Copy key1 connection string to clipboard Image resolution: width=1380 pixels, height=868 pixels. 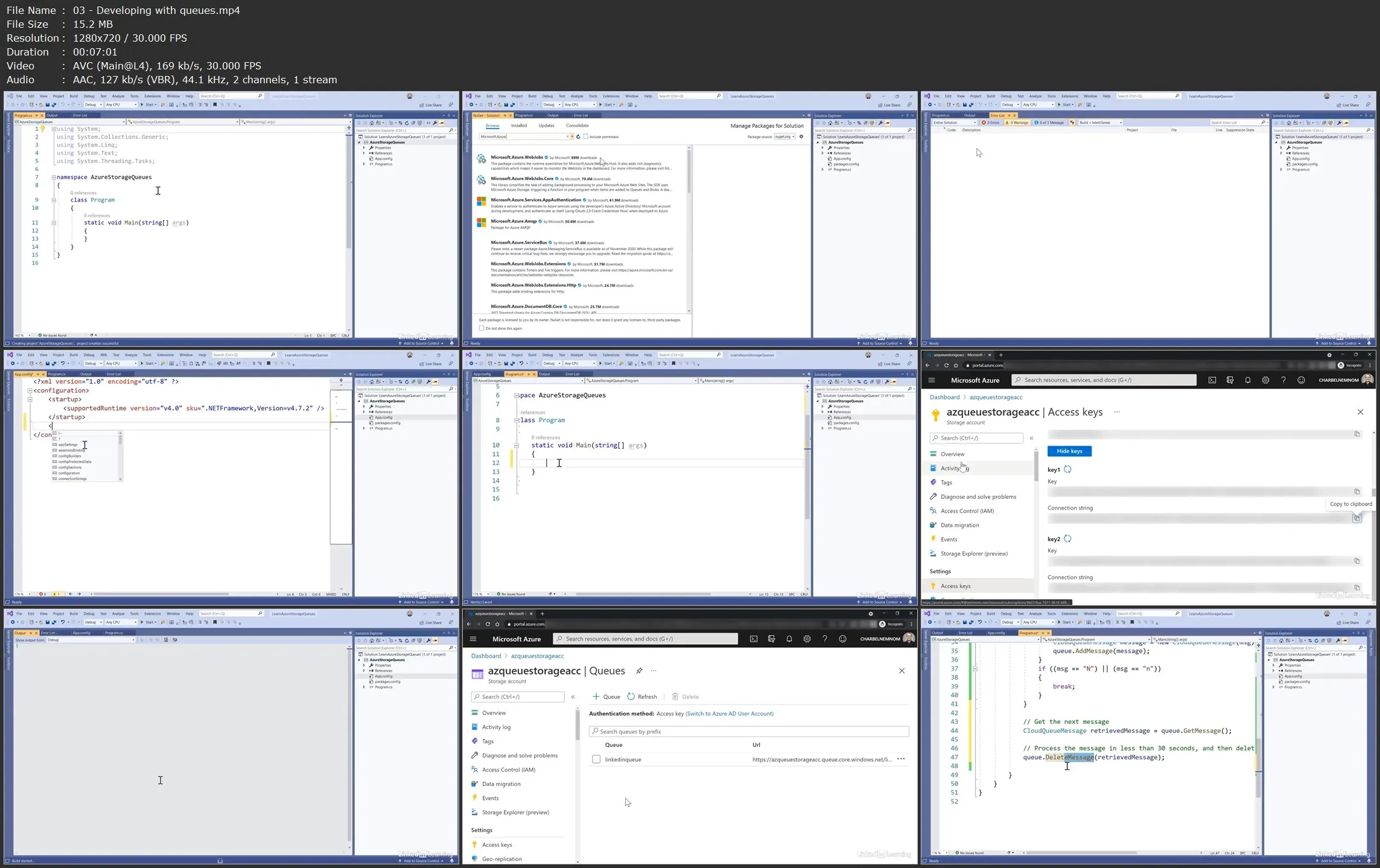(1356, 518)
